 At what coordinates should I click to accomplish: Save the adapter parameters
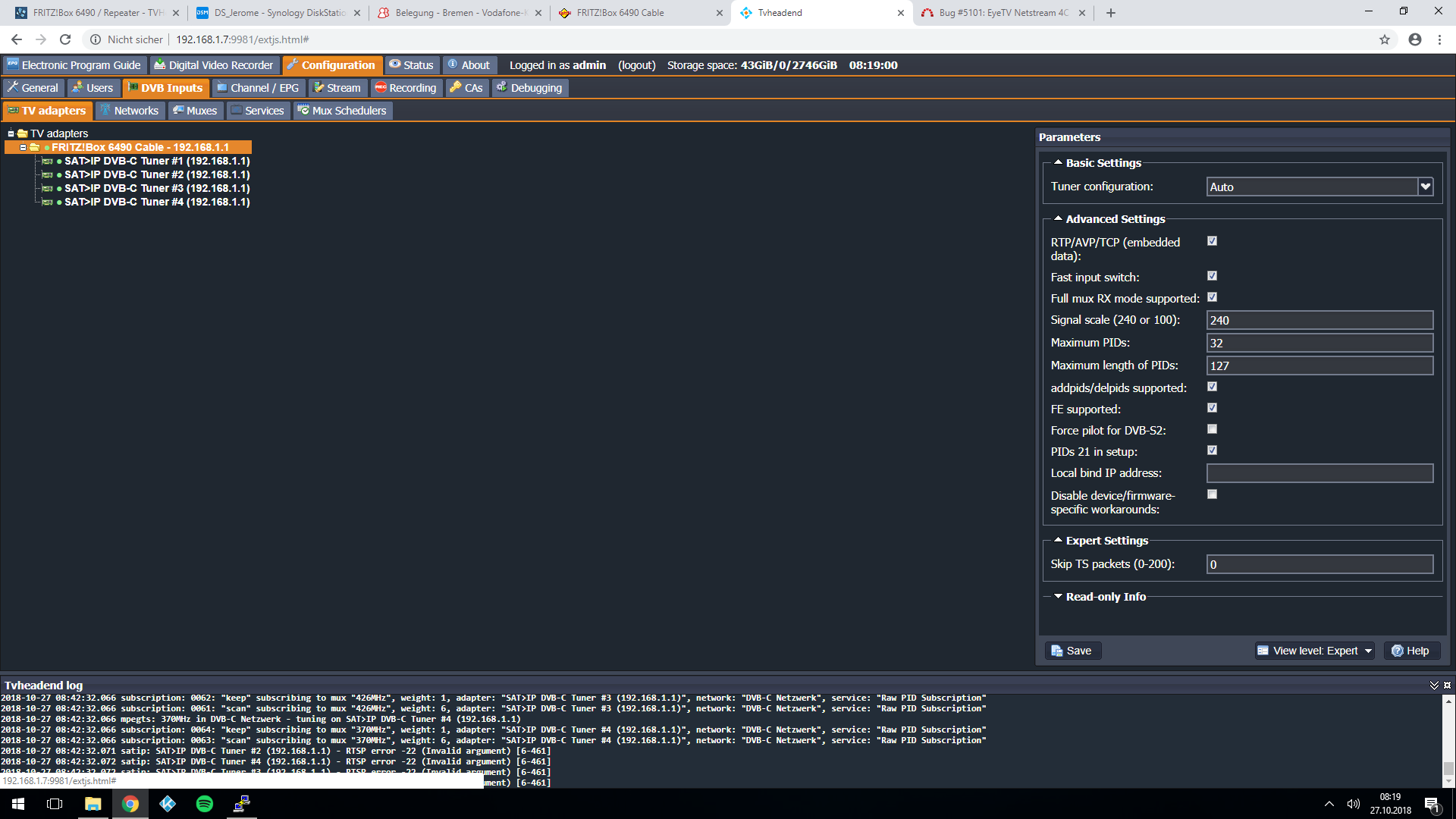1072,651
